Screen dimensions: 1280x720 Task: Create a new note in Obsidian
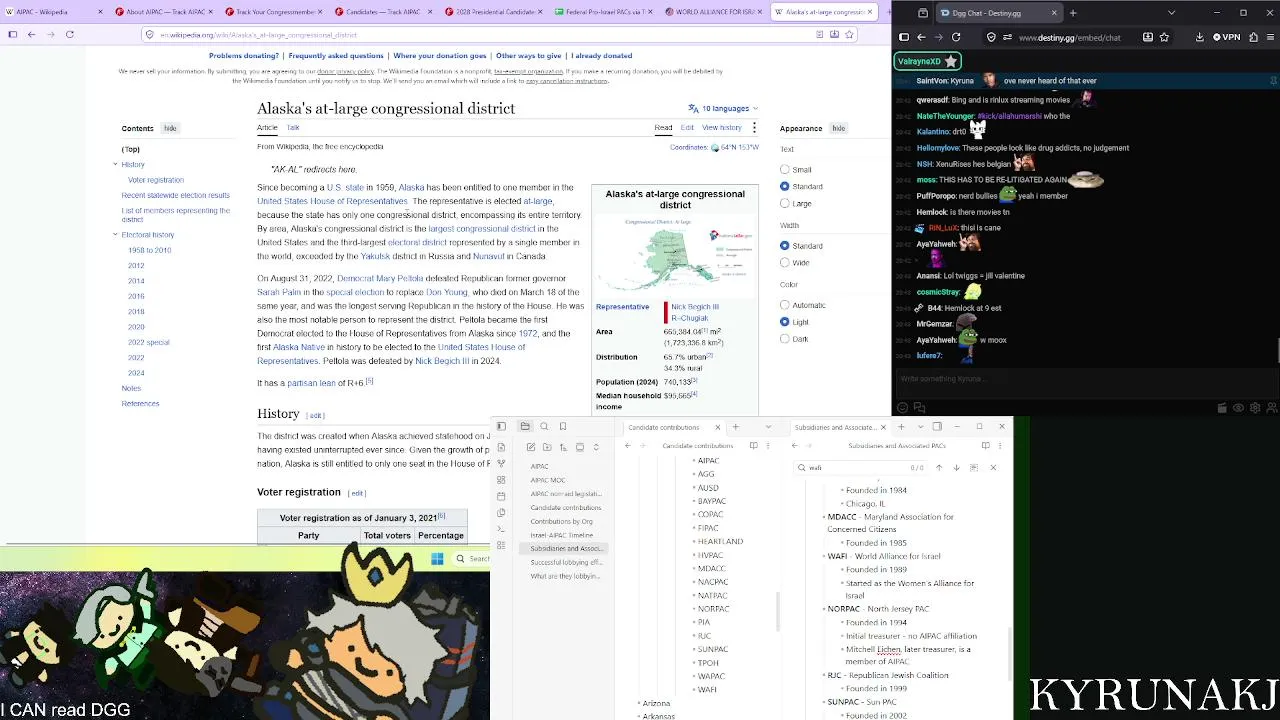coord(531,447)
